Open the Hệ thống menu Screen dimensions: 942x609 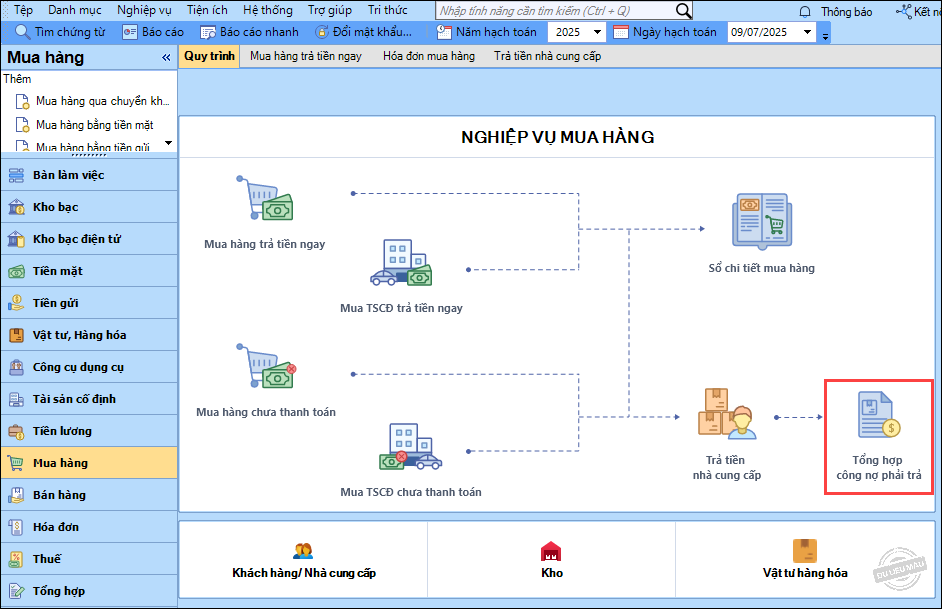[x=268, y=10]
